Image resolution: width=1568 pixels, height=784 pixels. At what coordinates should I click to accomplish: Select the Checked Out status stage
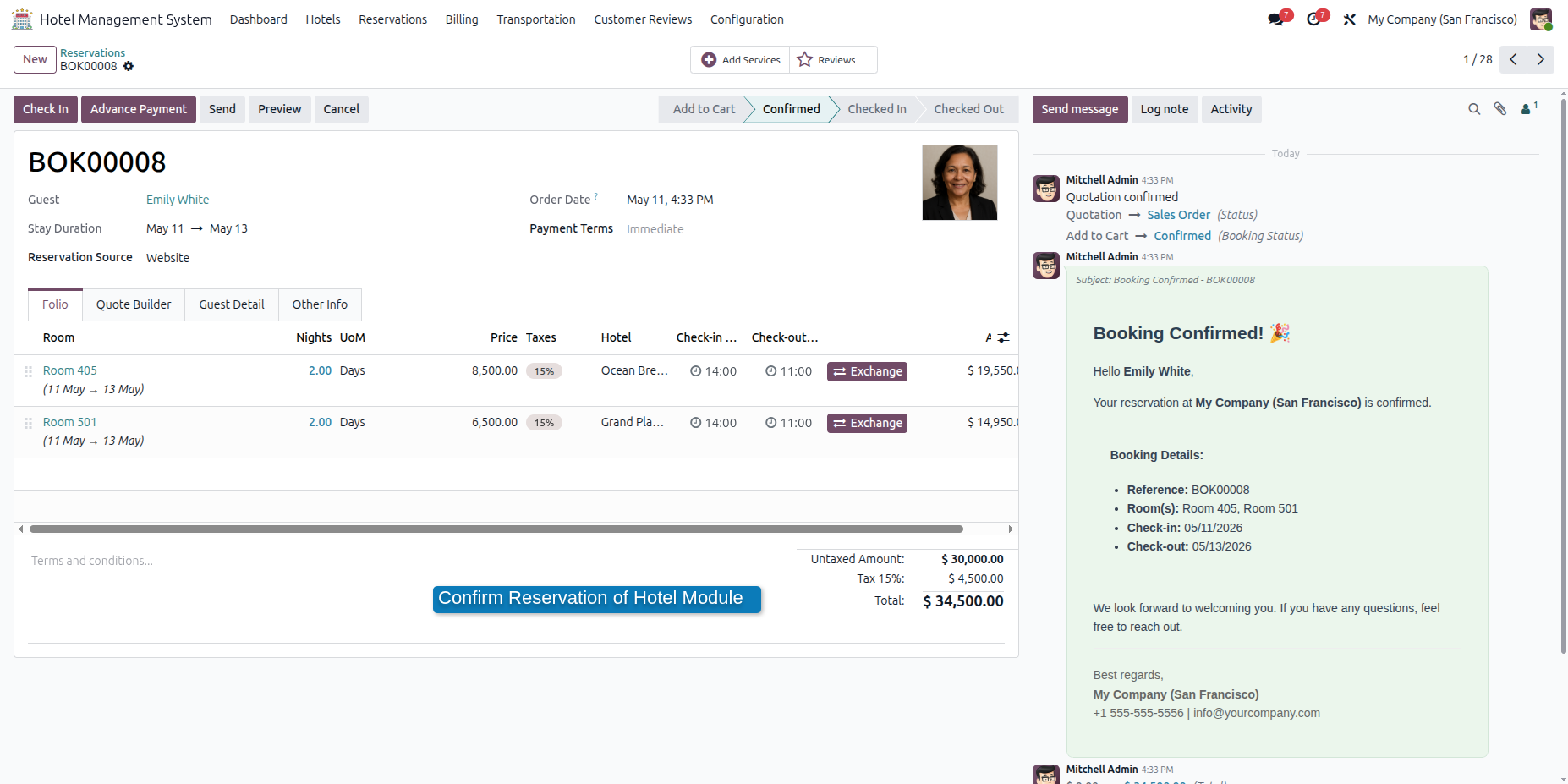(x=969, y=109)
